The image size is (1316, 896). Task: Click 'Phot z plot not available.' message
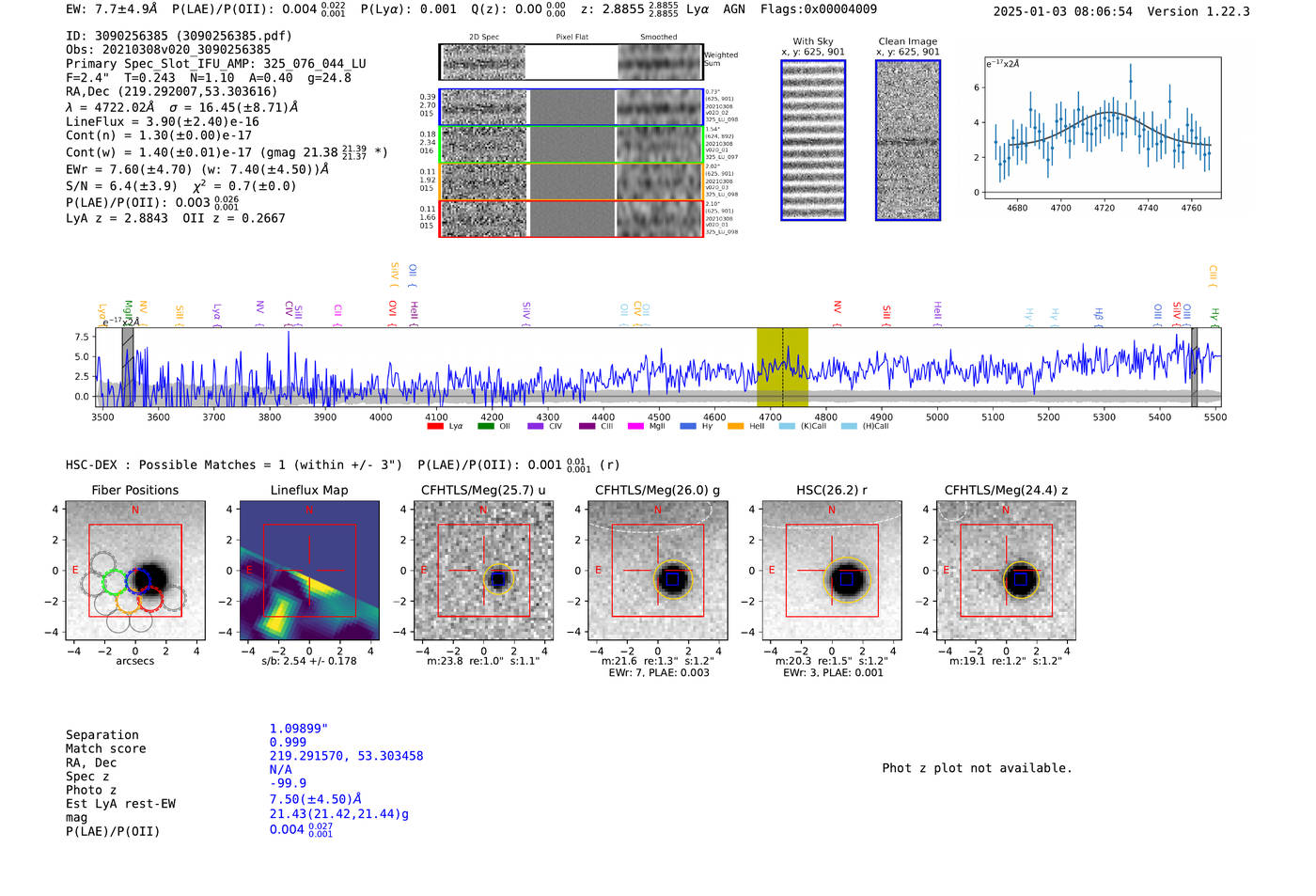pyautogui.click(x=977, y=768)
